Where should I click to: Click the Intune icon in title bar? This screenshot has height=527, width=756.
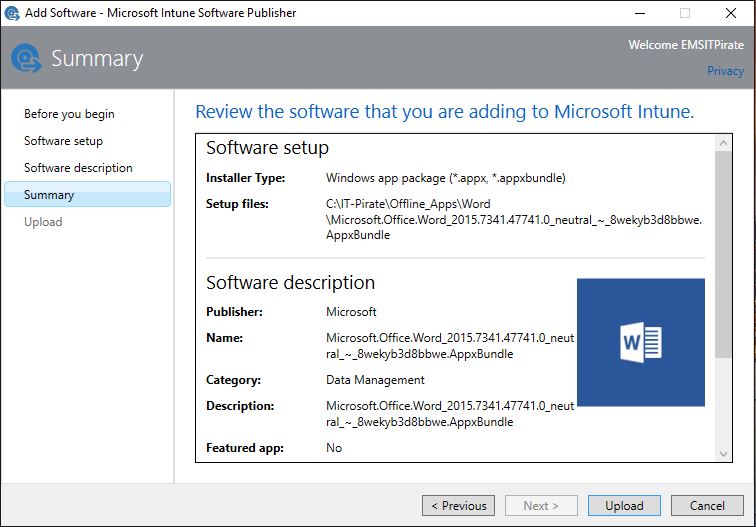click(12, 13)
